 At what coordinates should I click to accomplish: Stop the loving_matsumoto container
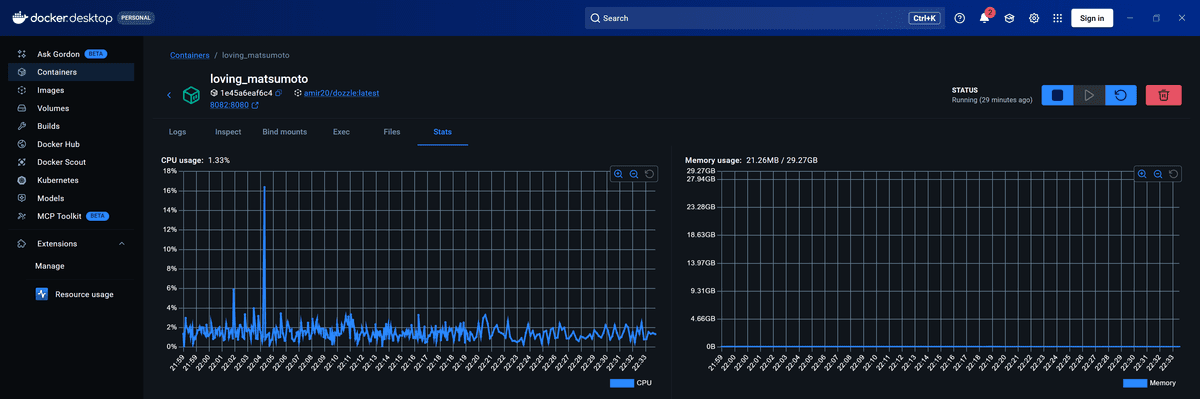[1057, 95]
